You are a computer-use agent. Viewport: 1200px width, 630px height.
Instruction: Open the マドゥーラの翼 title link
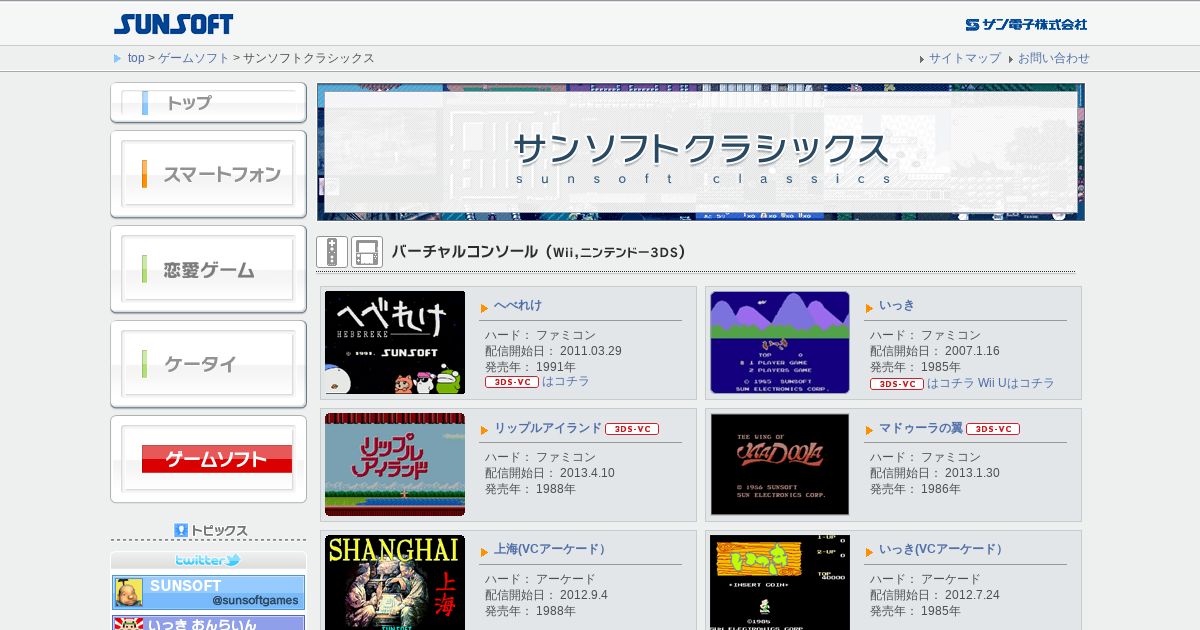921,428
